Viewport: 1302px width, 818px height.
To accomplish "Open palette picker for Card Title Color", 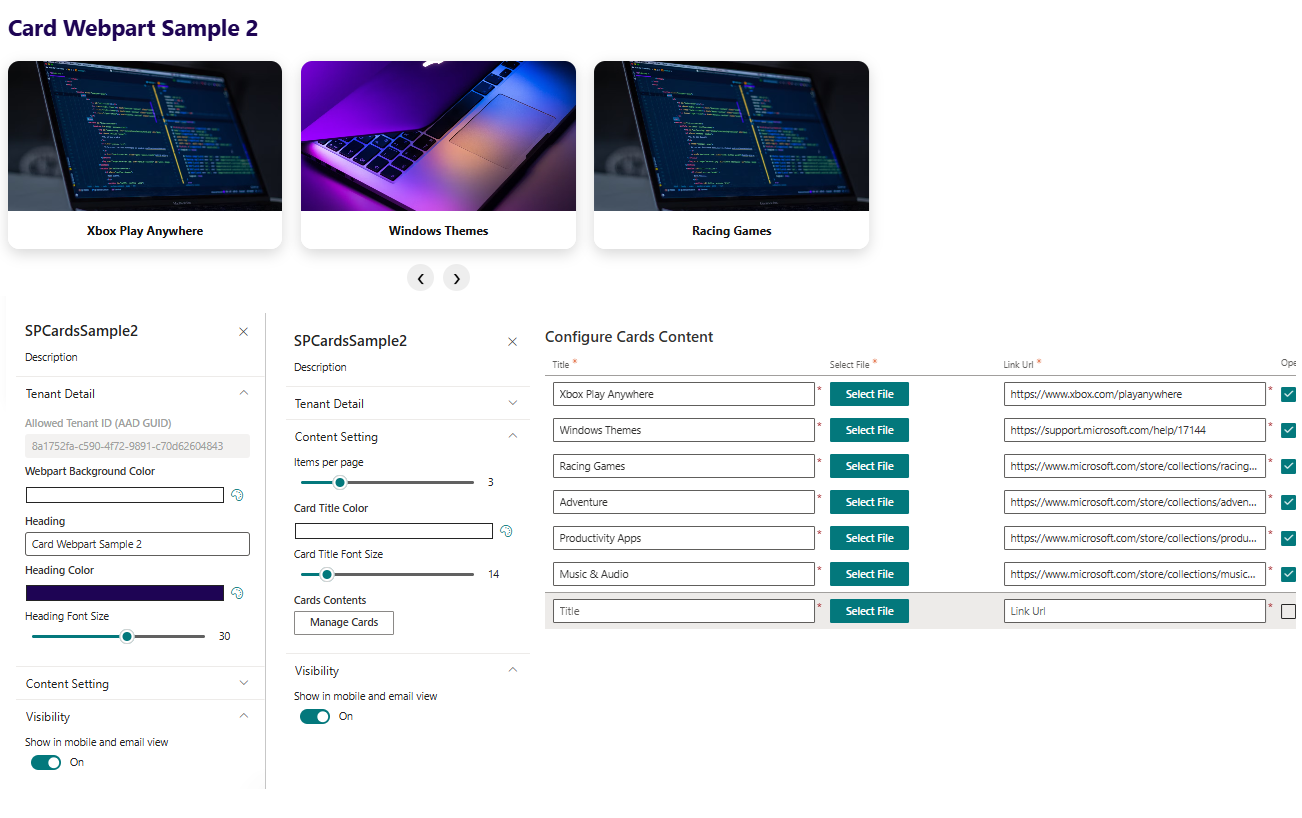I will 506,531.
